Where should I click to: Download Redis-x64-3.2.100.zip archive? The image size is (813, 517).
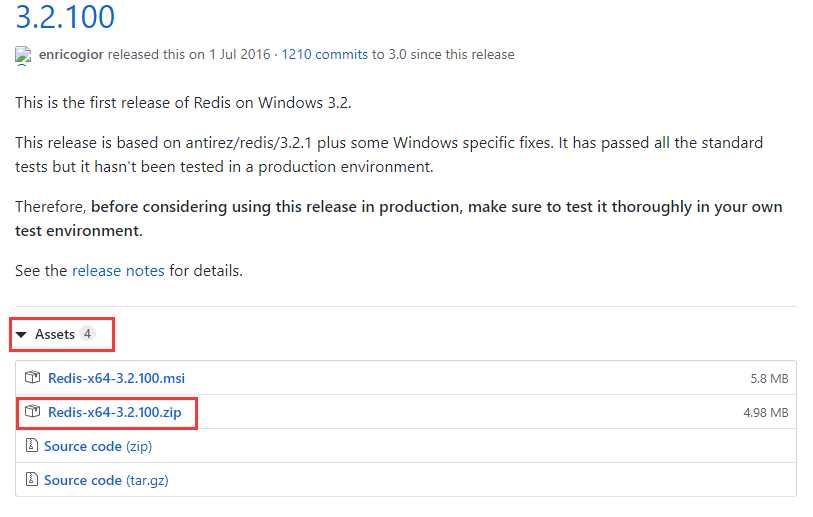115,412
